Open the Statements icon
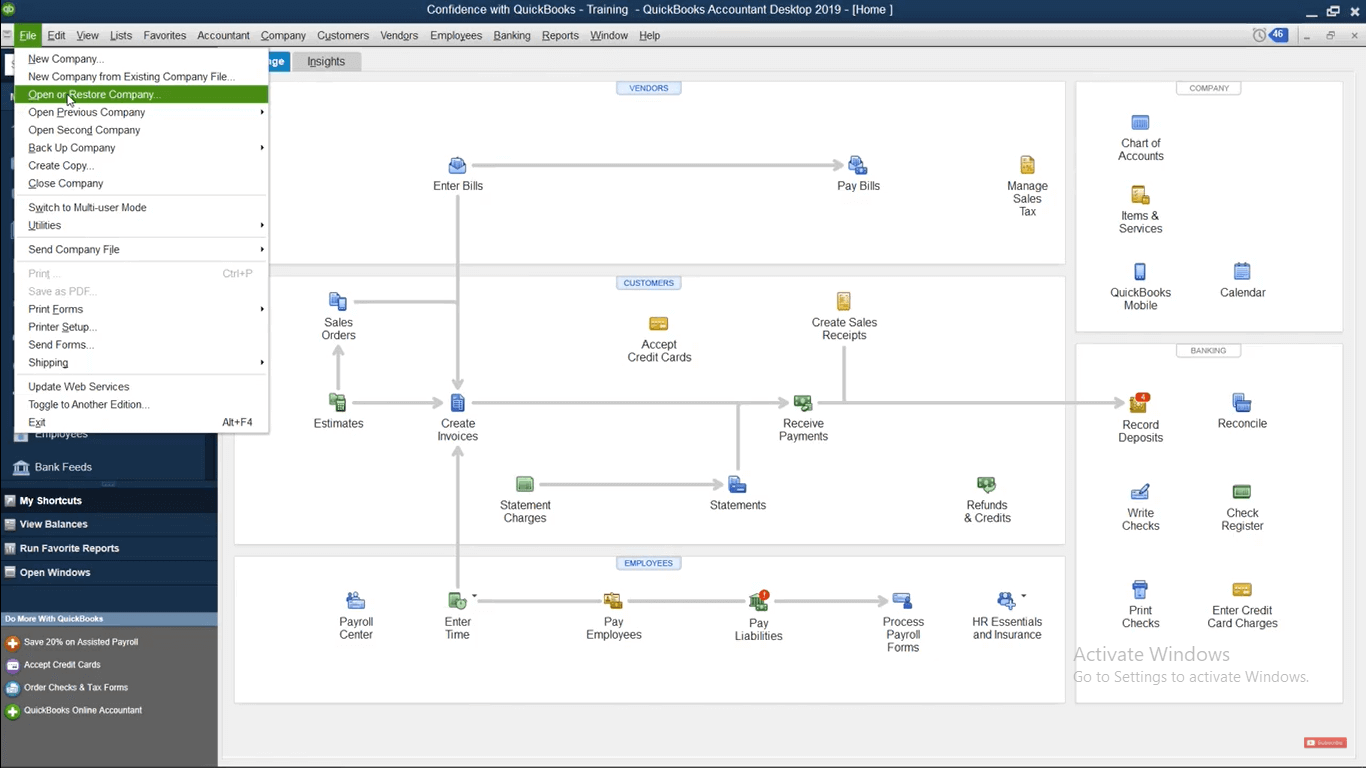Screen dimensions: 1366x768 (738, 484)
